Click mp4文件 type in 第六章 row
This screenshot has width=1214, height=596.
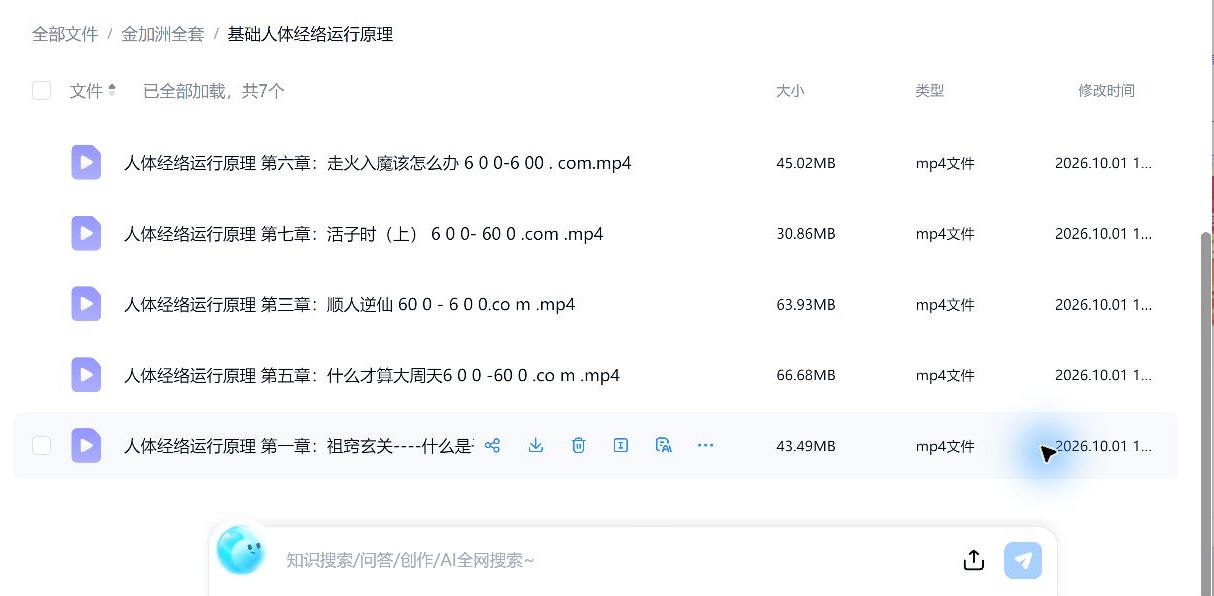click(945, 163)
